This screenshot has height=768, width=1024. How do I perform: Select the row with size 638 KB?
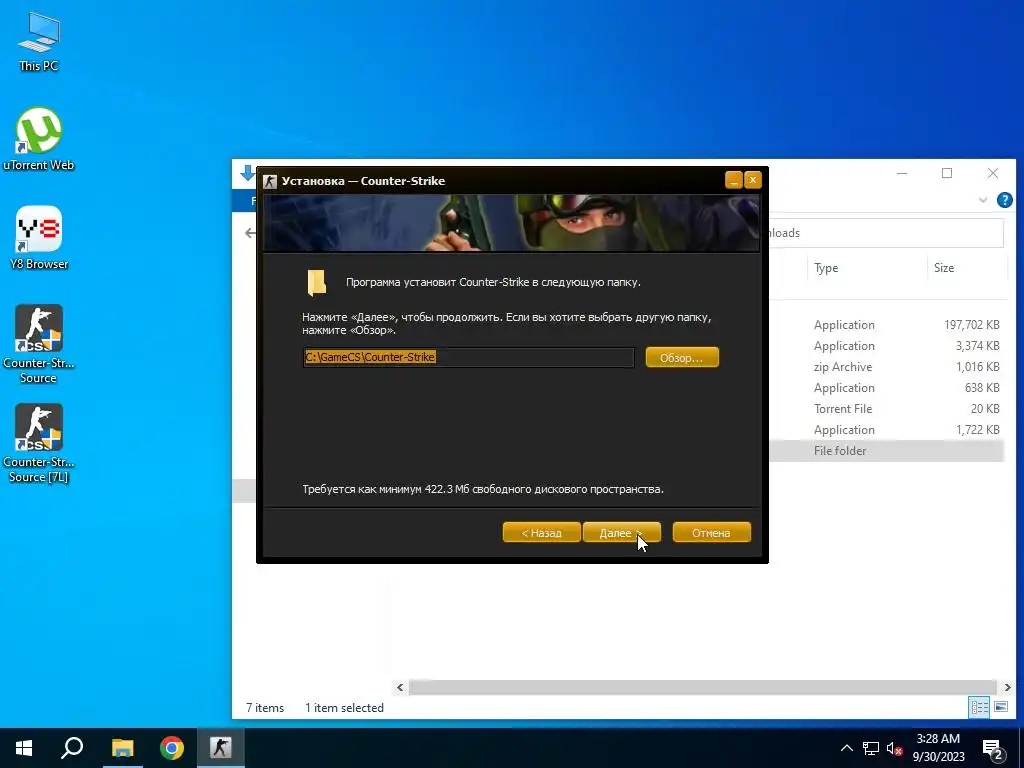(887, 387)
